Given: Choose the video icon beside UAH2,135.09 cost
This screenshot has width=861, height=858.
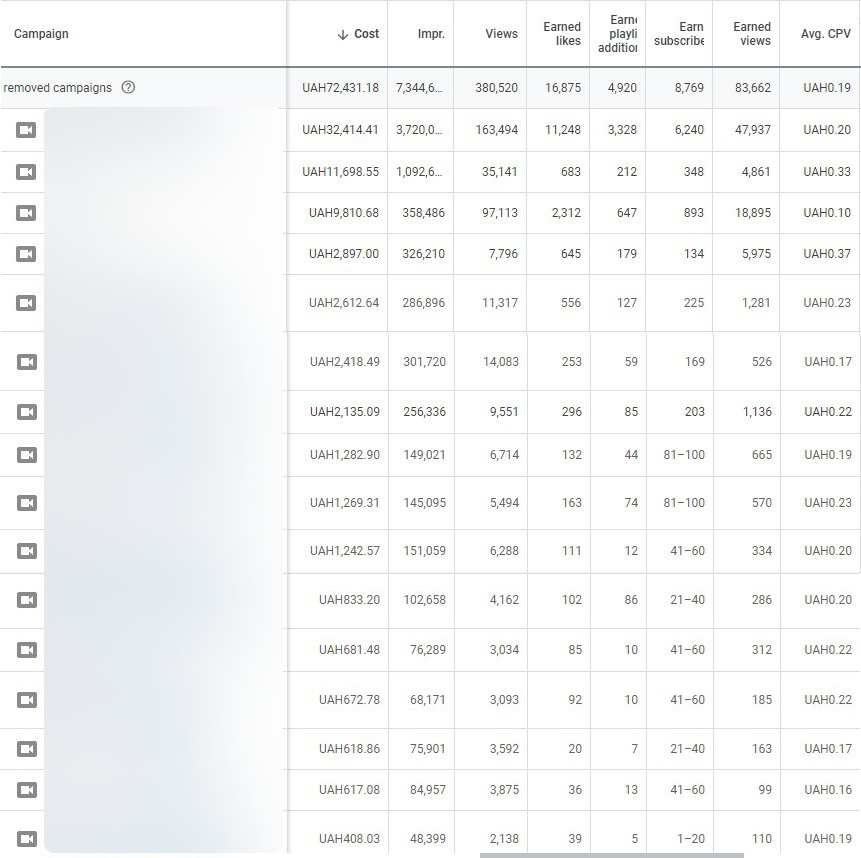Looking at the screenshot, I should [x=27, y=412].
